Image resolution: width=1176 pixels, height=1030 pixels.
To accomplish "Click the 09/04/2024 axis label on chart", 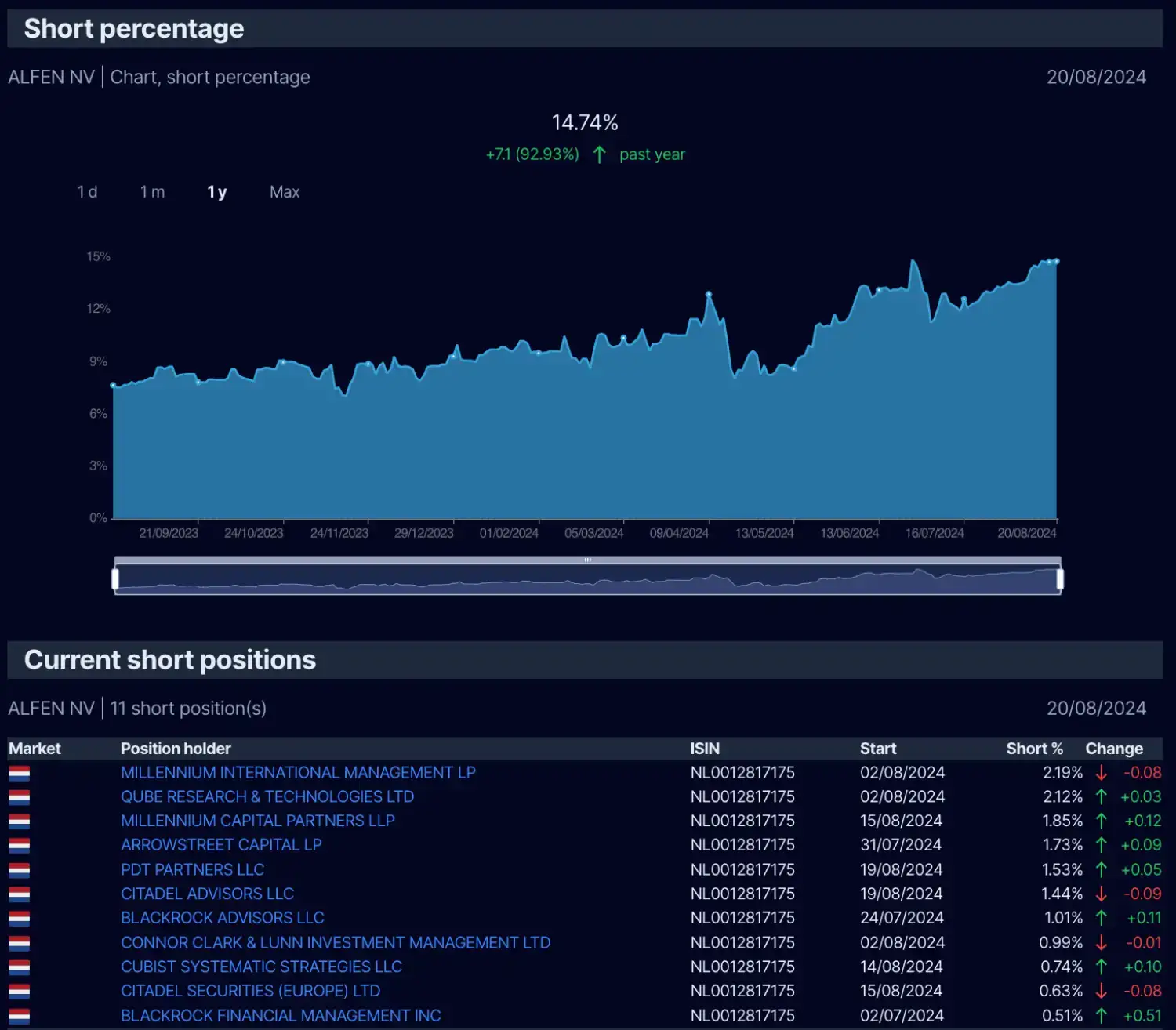I will [679, 533].
